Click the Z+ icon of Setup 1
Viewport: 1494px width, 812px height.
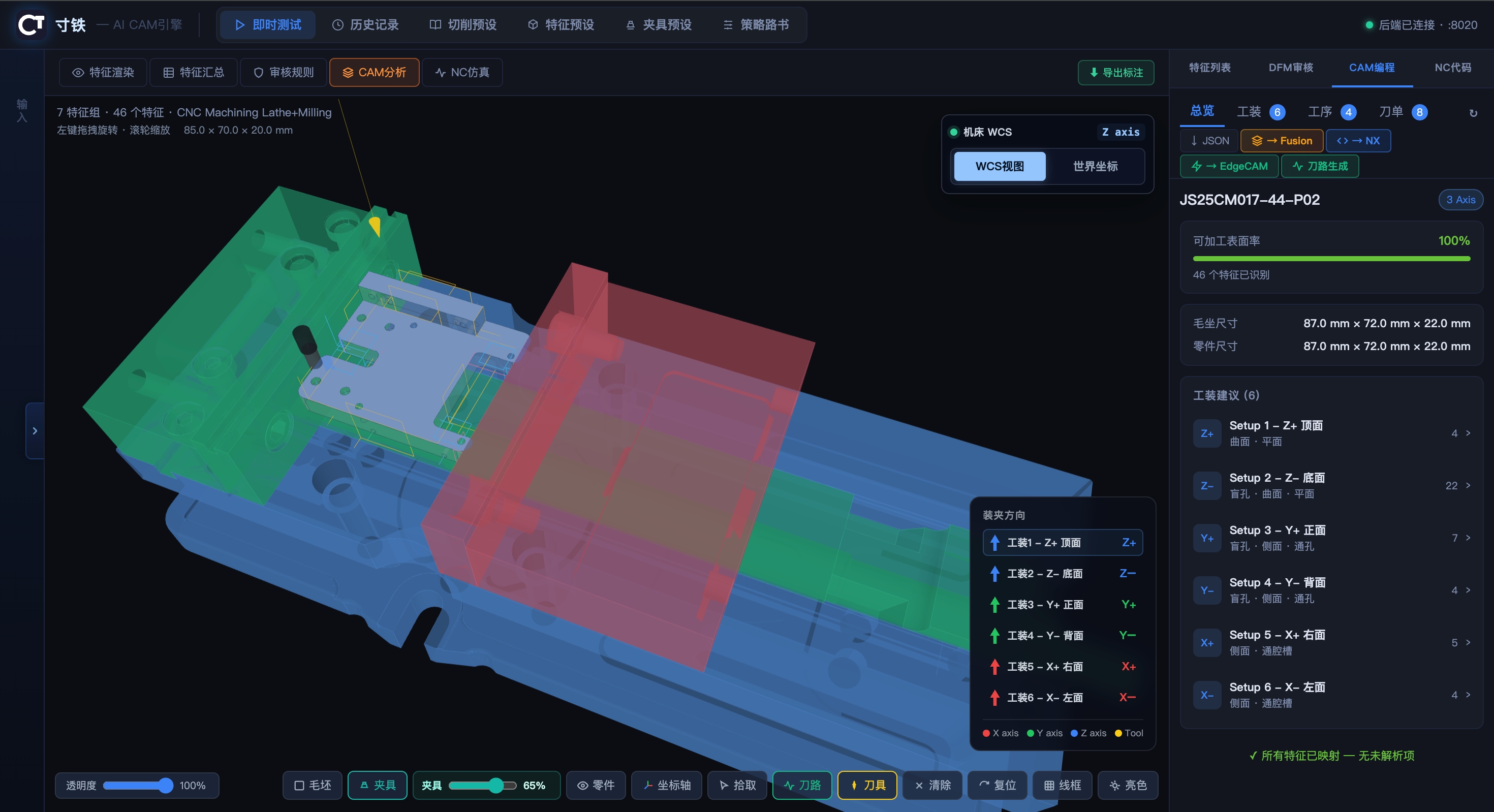(x=1206, y=433)
